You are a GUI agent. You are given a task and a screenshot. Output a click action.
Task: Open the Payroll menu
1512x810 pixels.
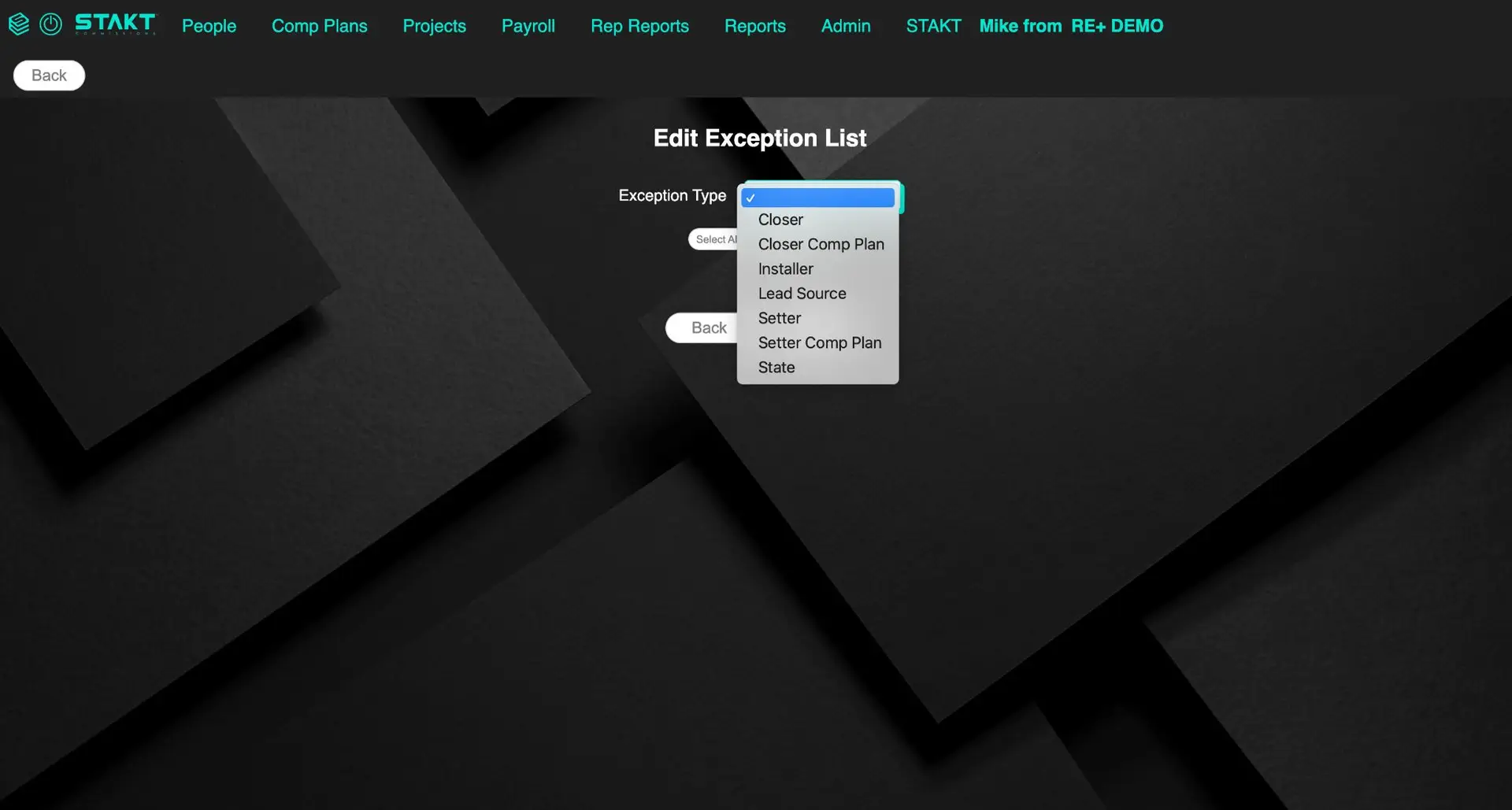tap(528, 26)
